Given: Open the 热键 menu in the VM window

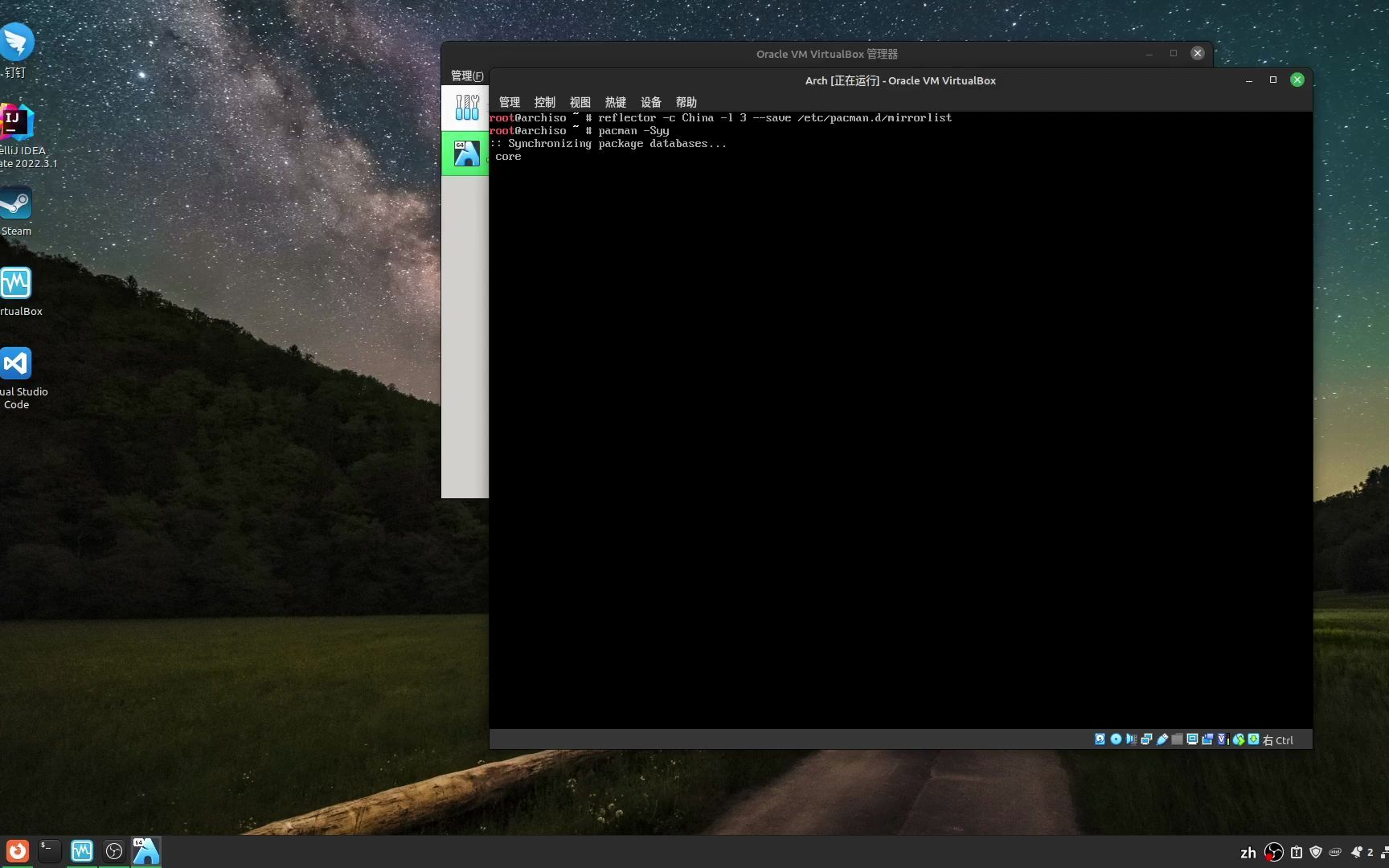Looking at the screenshot, I should tap(616, 102).
